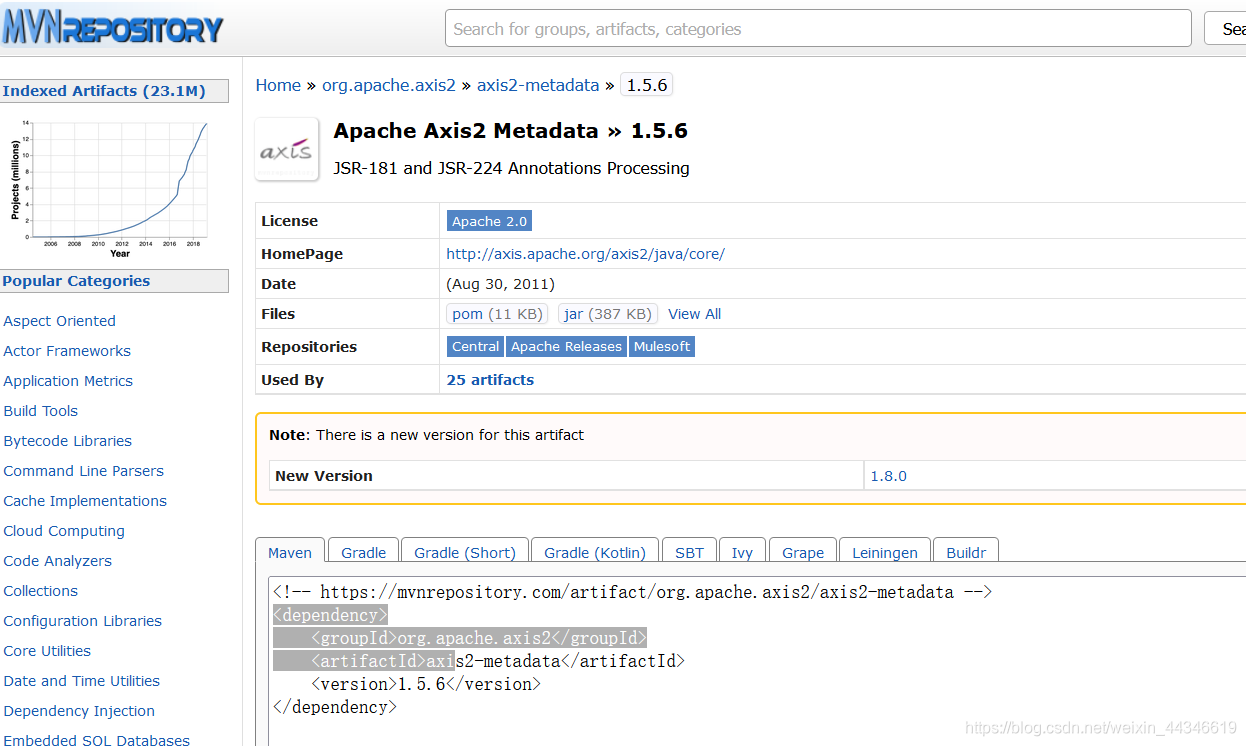This screenshot has width=1246, height=746.
Task: Select the Maven tab
Action: (x=290, y=552)
